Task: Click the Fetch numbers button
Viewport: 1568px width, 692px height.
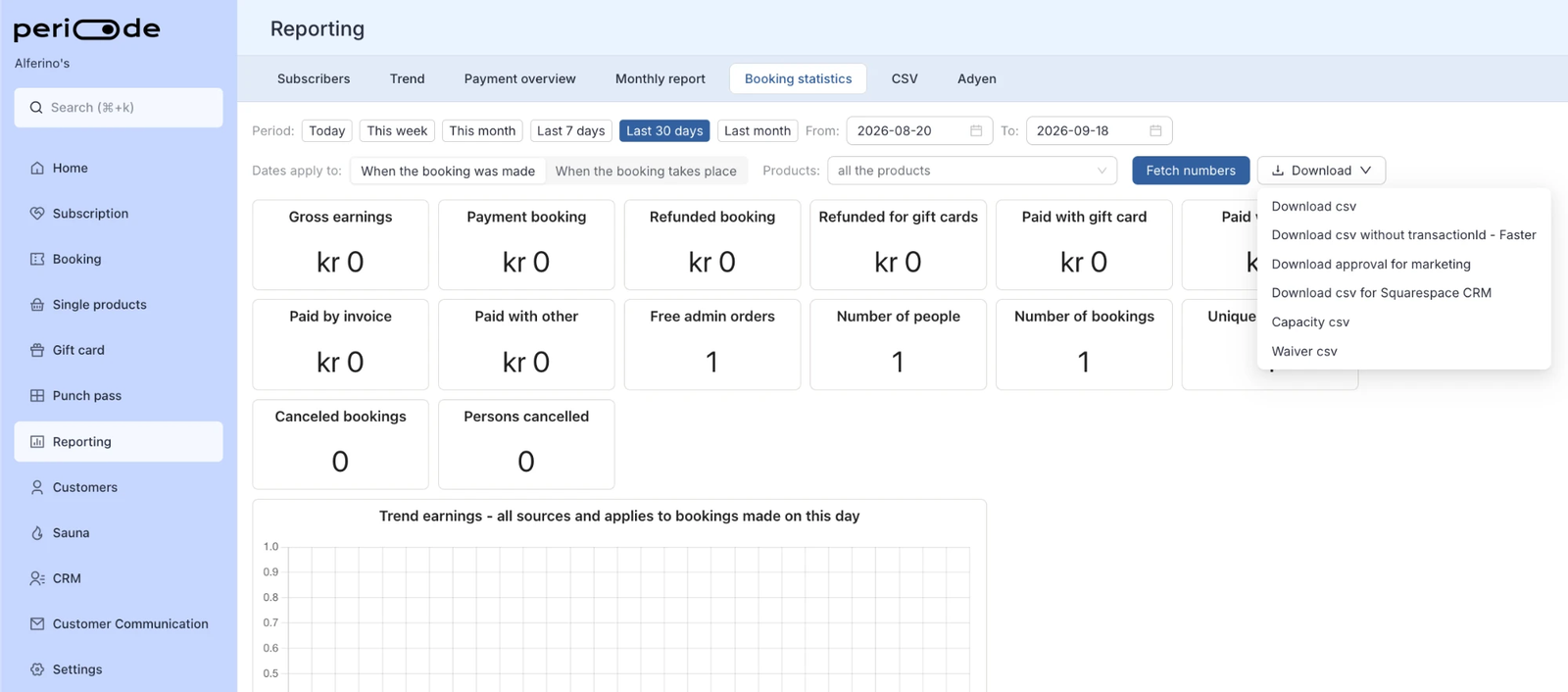Action: 1191,171
